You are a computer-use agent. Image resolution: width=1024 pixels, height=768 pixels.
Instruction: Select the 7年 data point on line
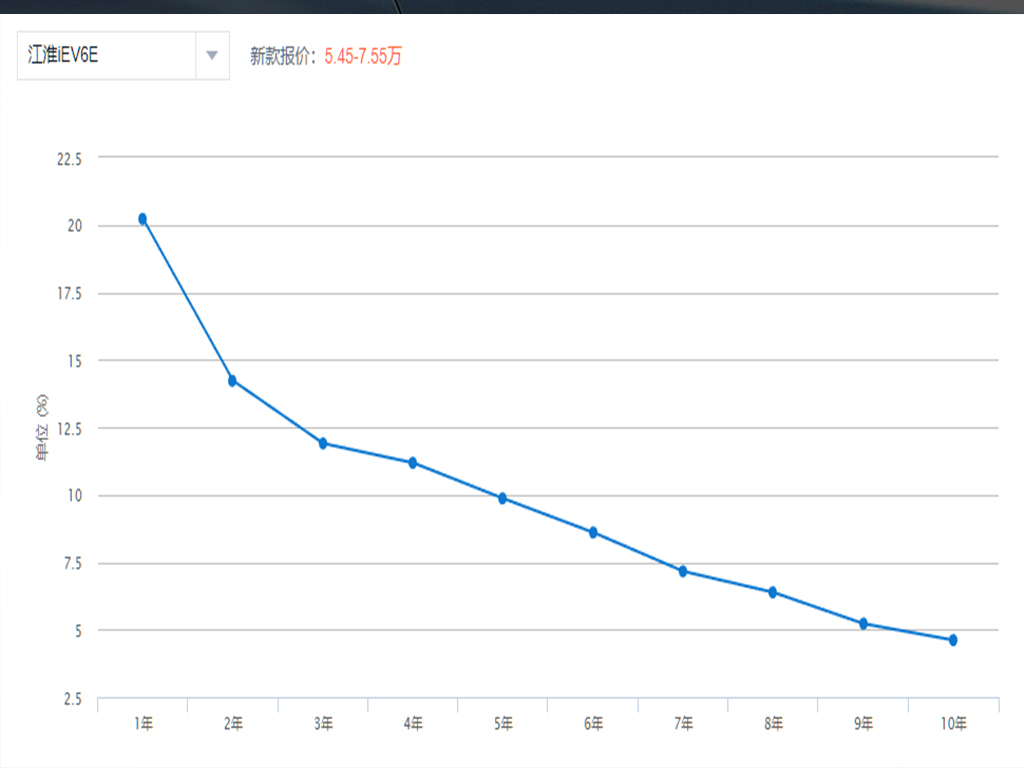pyautogui.click(x=683, y=571)
